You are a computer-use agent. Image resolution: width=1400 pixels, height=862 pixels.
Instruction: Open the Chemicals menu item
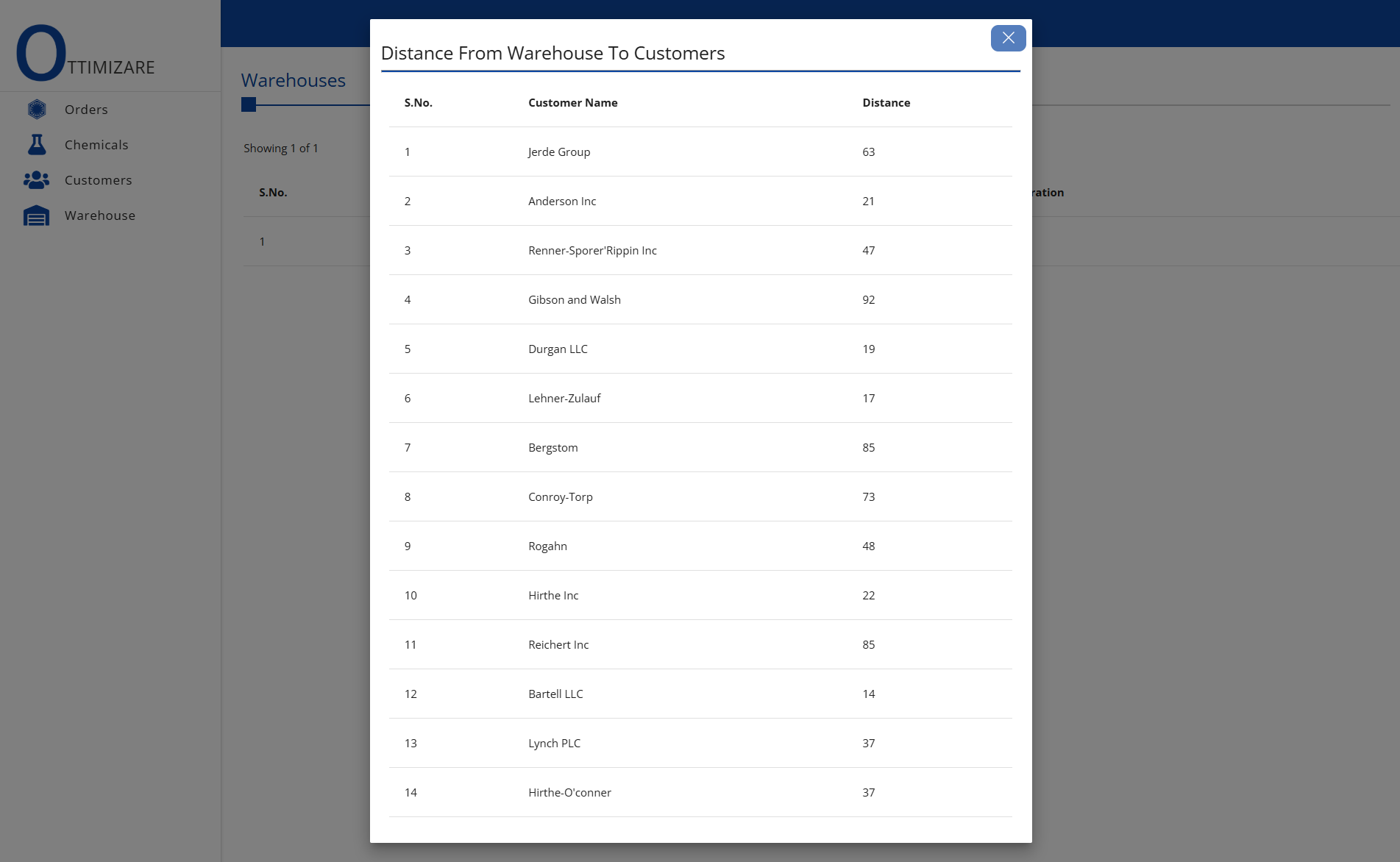click(96, 145)
